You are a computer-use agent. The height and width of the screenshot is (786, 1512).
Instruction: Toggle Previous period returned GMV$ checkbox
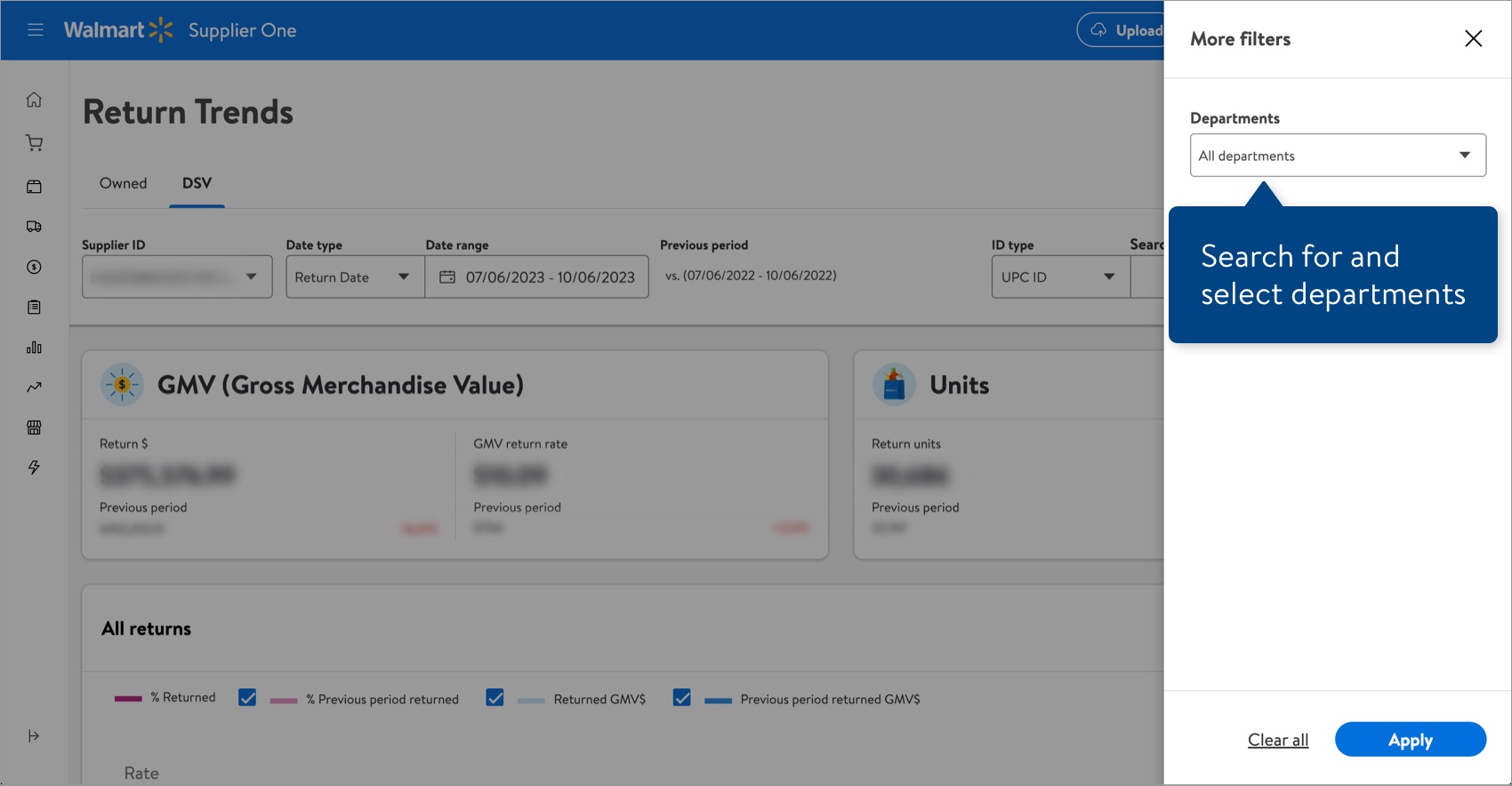click(x=681, y=698)
